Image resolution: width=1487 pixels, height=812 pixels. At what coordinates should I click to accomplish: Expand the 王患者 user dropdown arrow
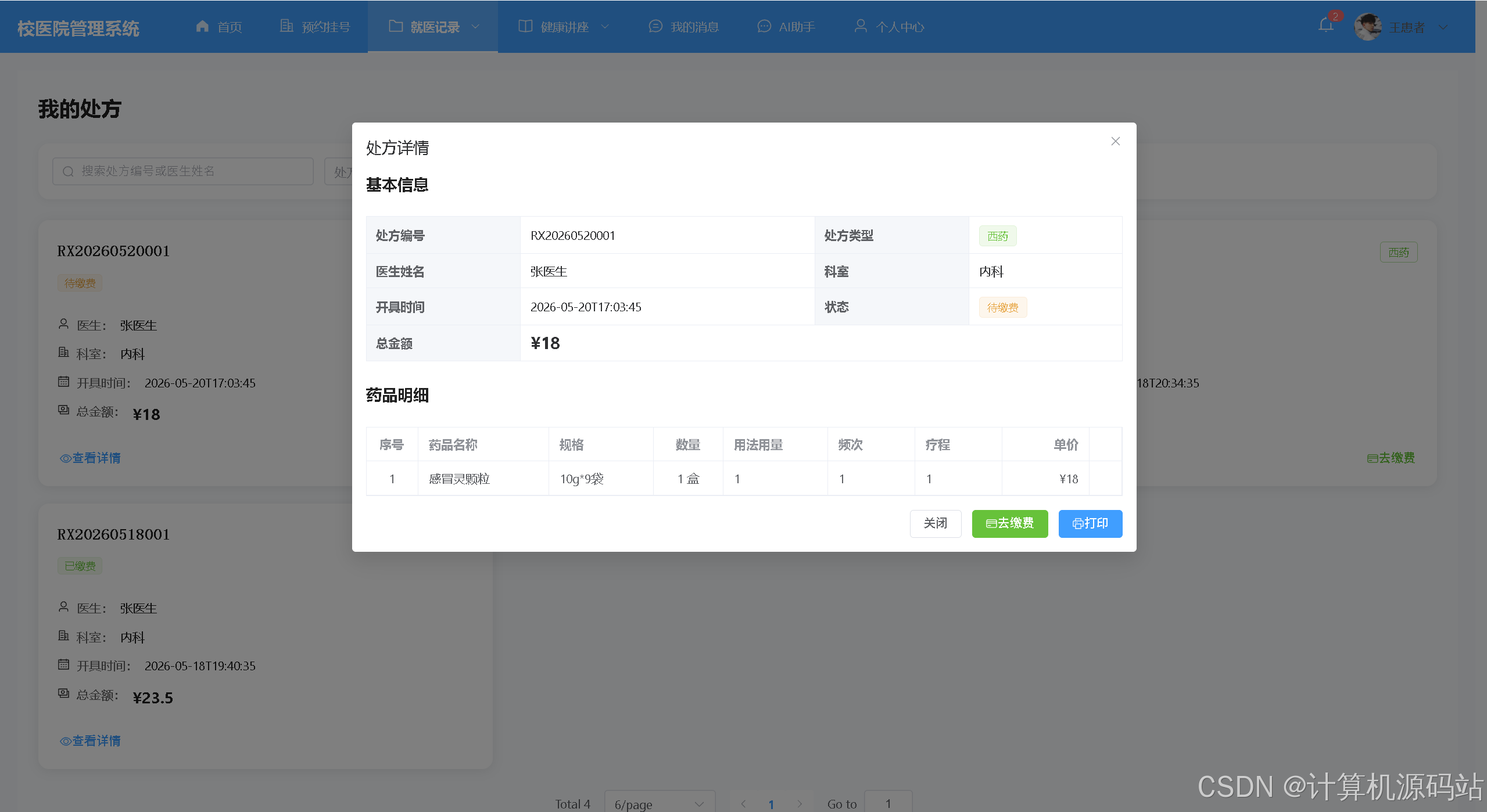coord(1443,27)
